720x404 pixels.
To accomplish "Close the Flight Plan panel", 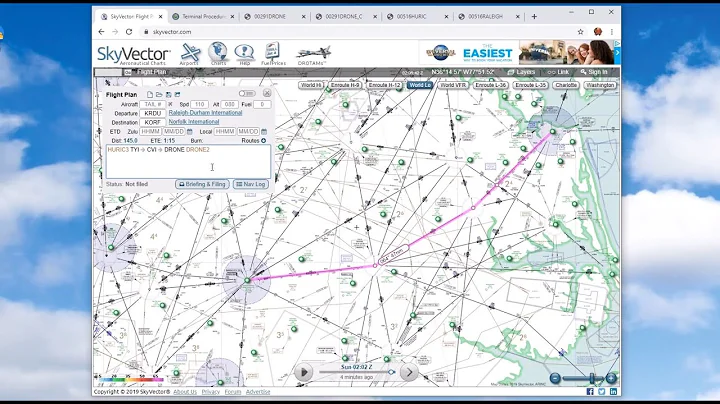I will 267,93.
